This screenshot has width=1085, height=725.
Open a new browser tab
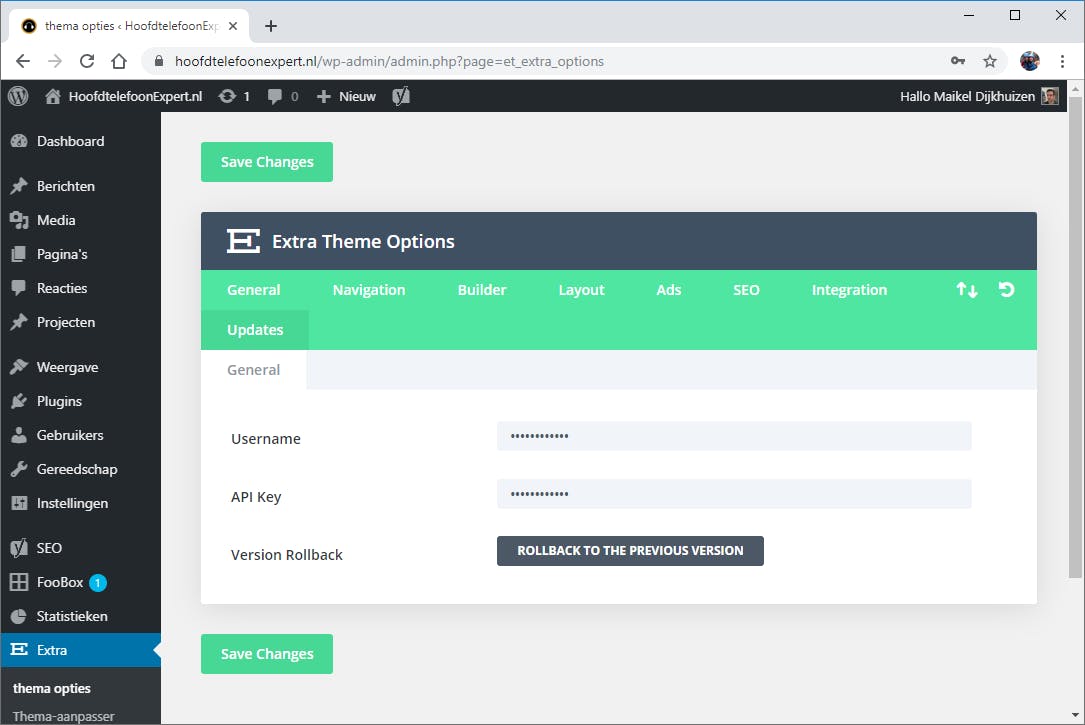271,26
